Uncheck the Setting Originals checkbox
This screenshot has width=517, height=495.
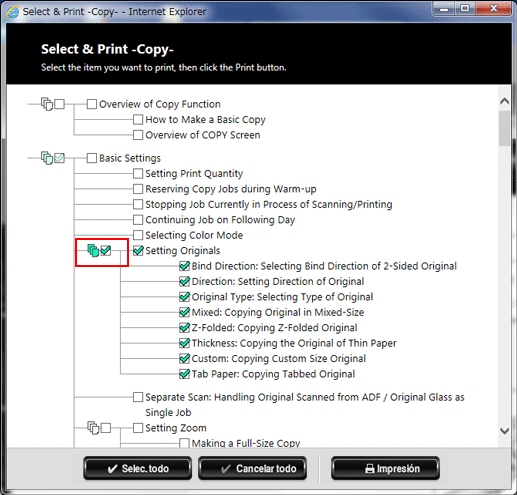pyautogui.click(x=138, y=250)
